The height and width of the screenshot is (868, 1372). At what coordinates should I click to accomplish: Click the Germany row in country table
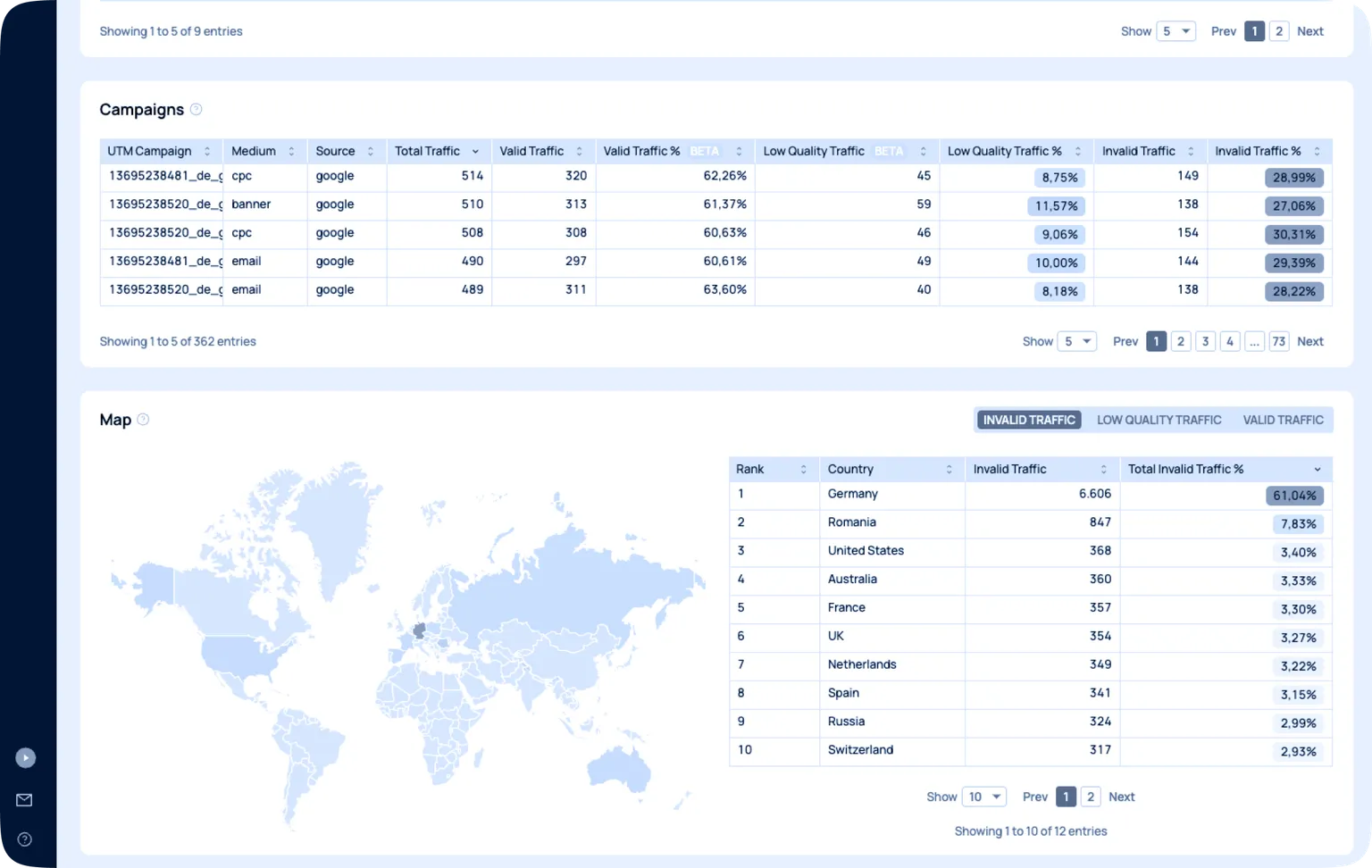click(x=853, y=495)
